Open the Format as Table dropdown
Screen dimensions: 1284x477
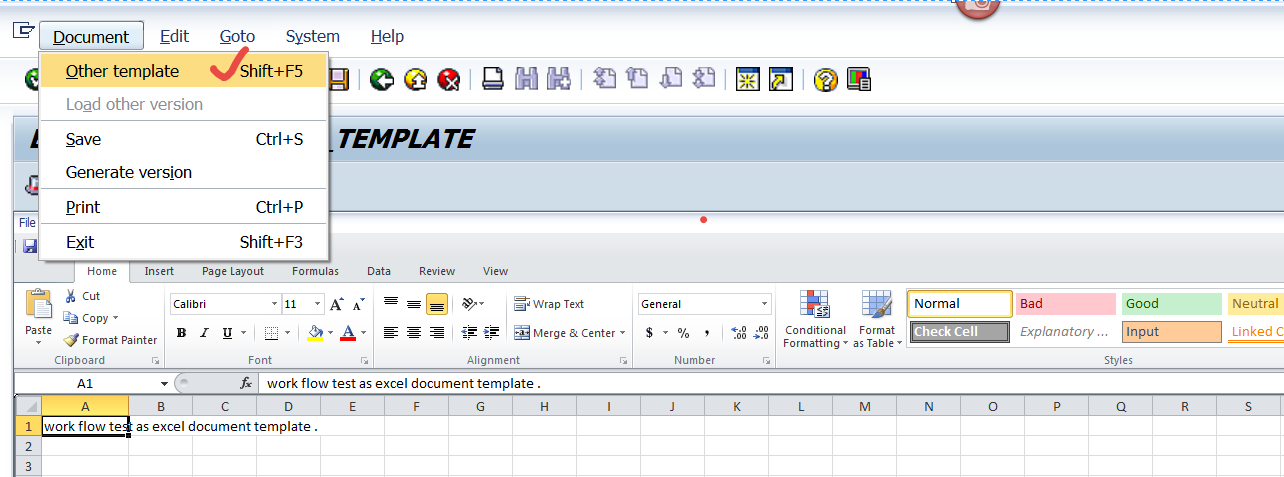coord(877,320)
